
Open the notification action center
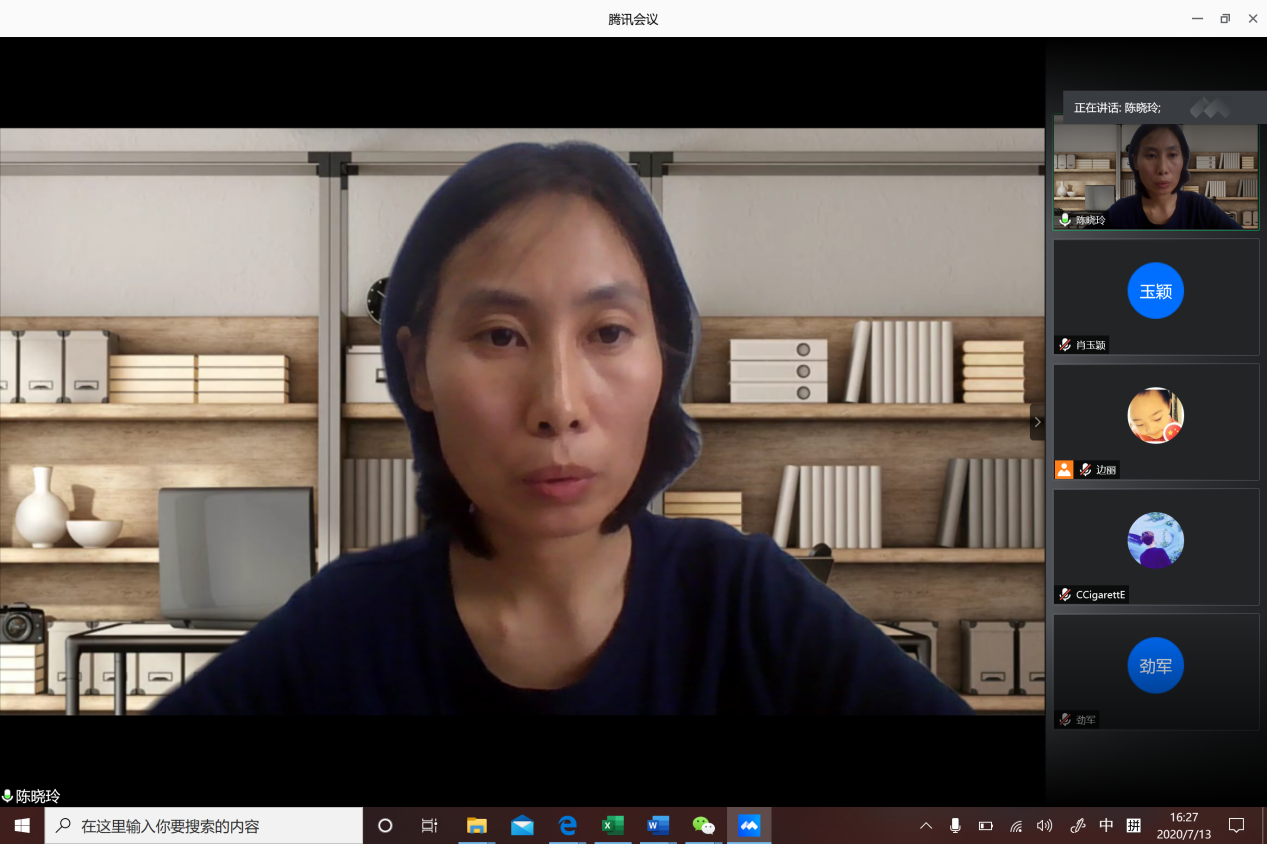pyautogui.click(x=1237, y=826)
